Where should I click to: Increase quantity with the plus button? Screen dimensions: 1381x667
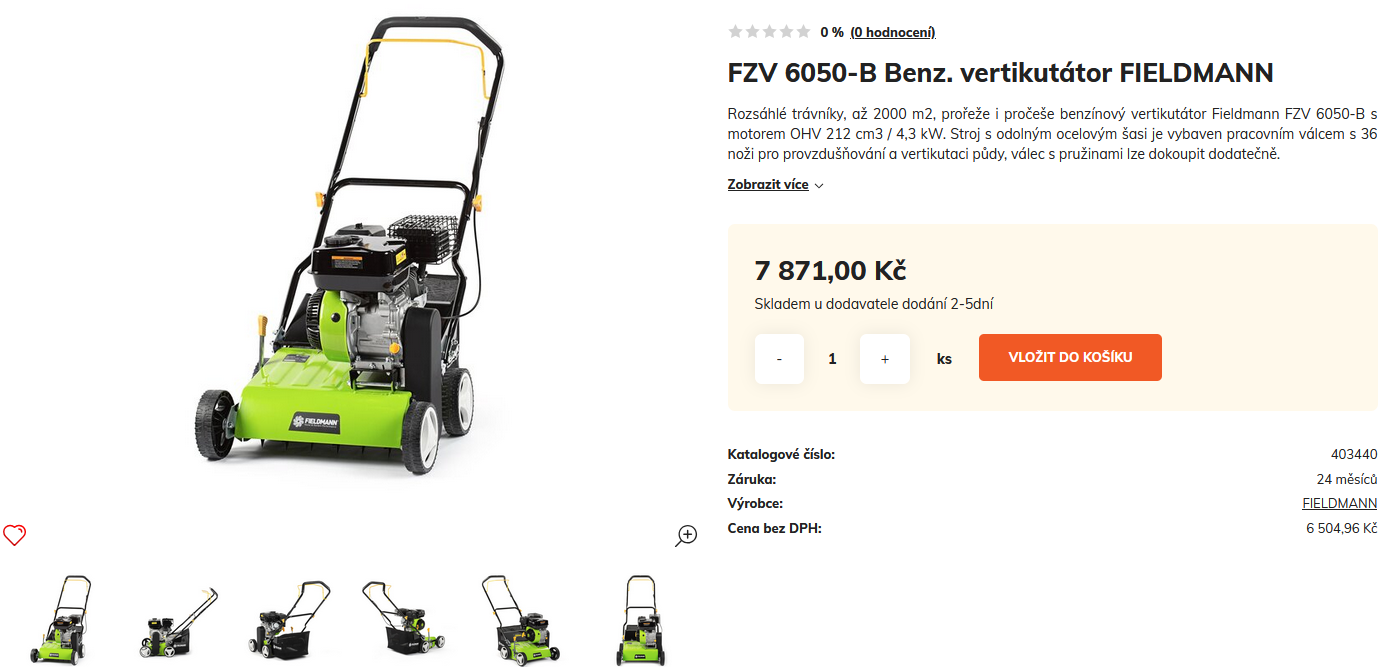885,359
